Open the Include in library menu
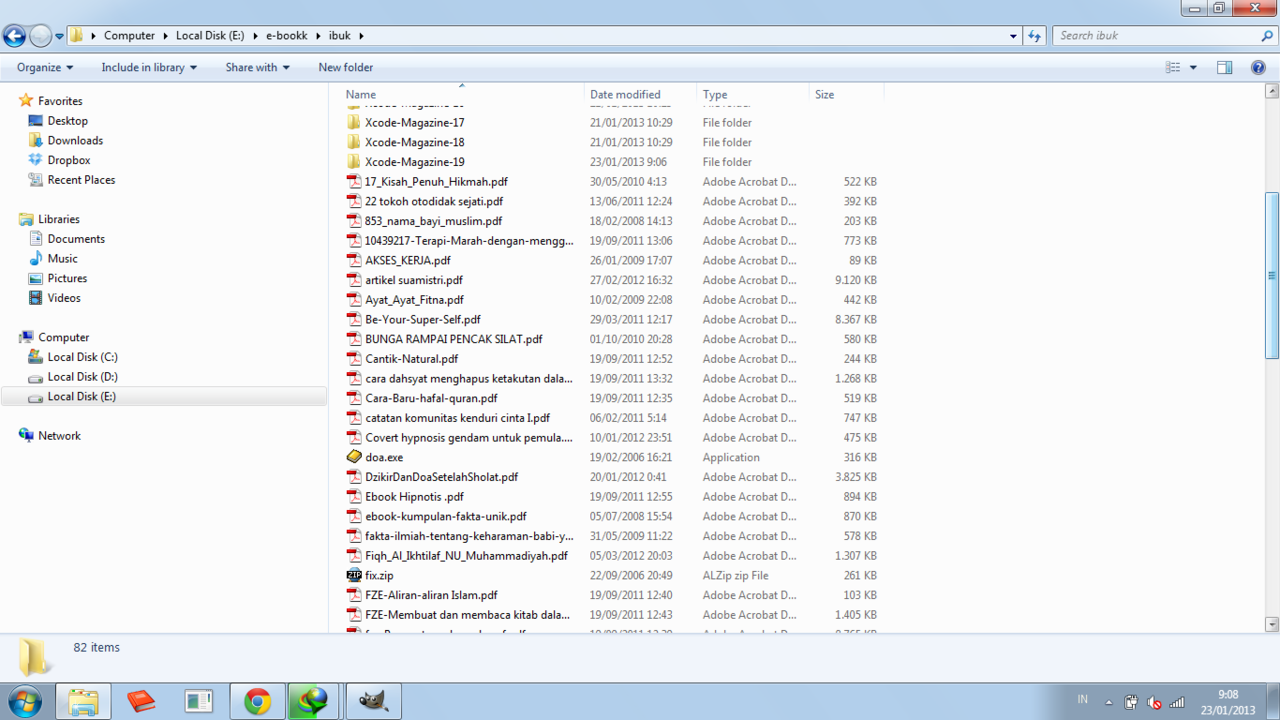This screenshot has width=1280, height=720. (149, 67)
